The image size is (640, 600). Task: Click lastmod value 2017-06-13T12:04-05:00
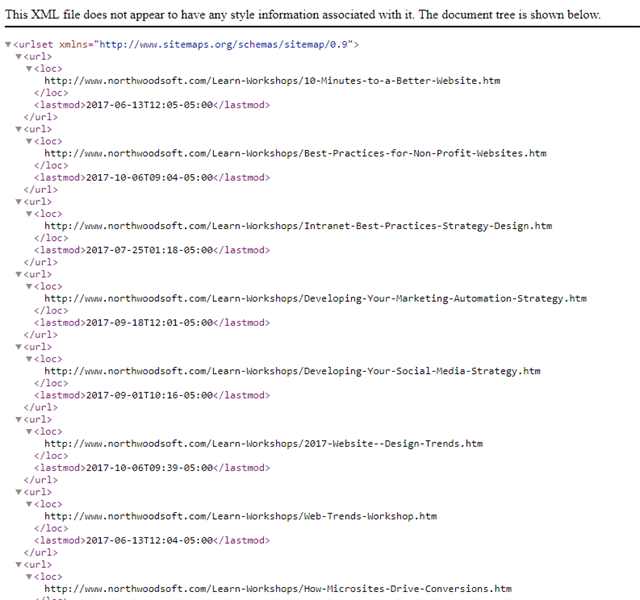click(x=149, y=540)
